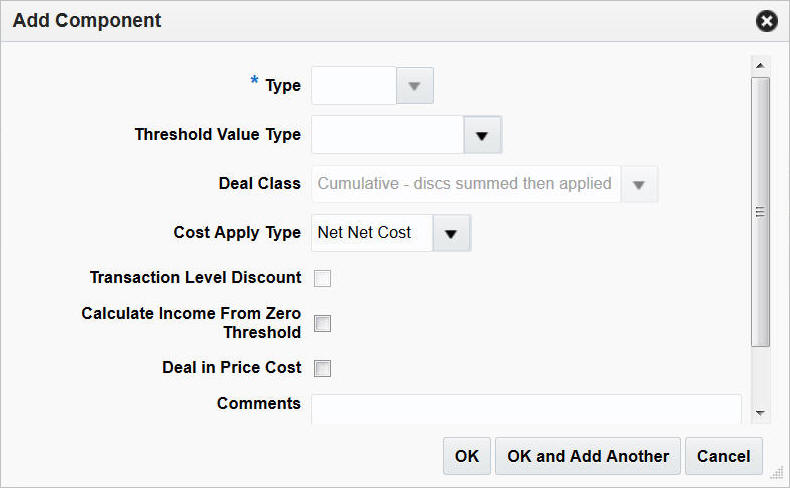790x488 pixels.
Task: Click the OK button
Action: tap(467, 456)
